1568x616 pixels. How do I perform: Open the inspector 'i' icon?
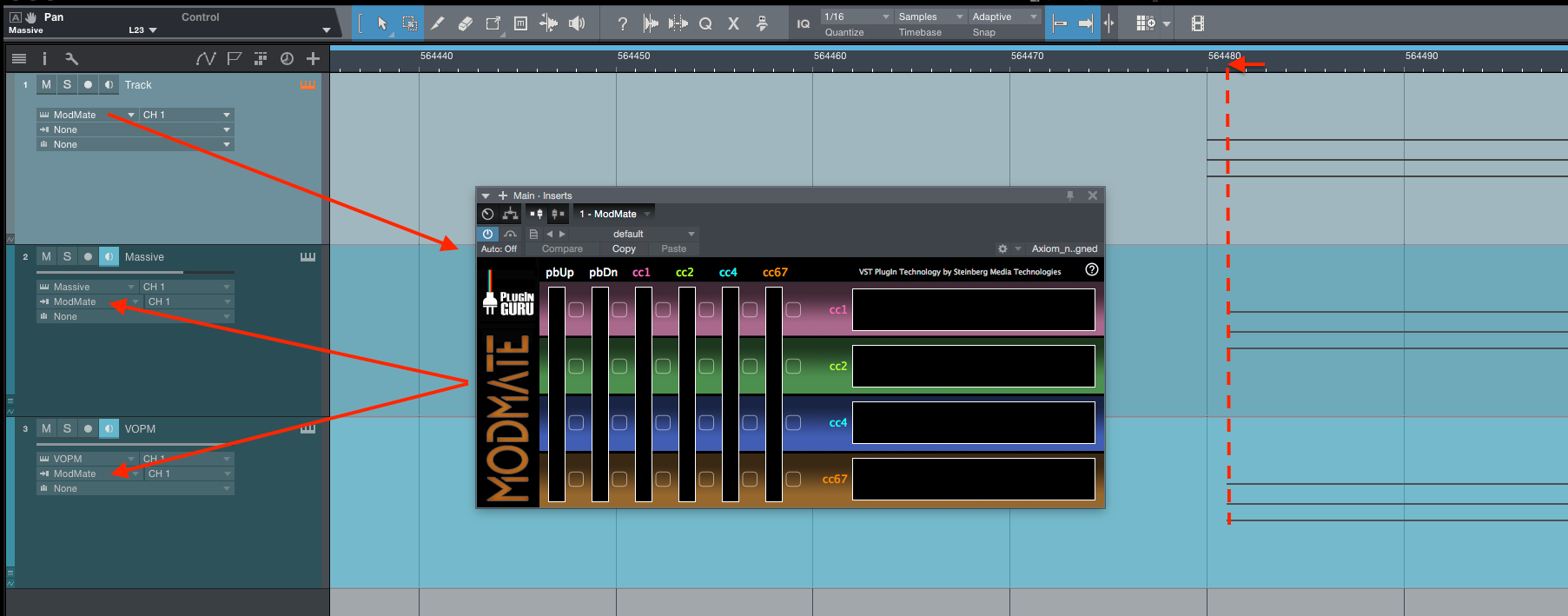point(44,58)
